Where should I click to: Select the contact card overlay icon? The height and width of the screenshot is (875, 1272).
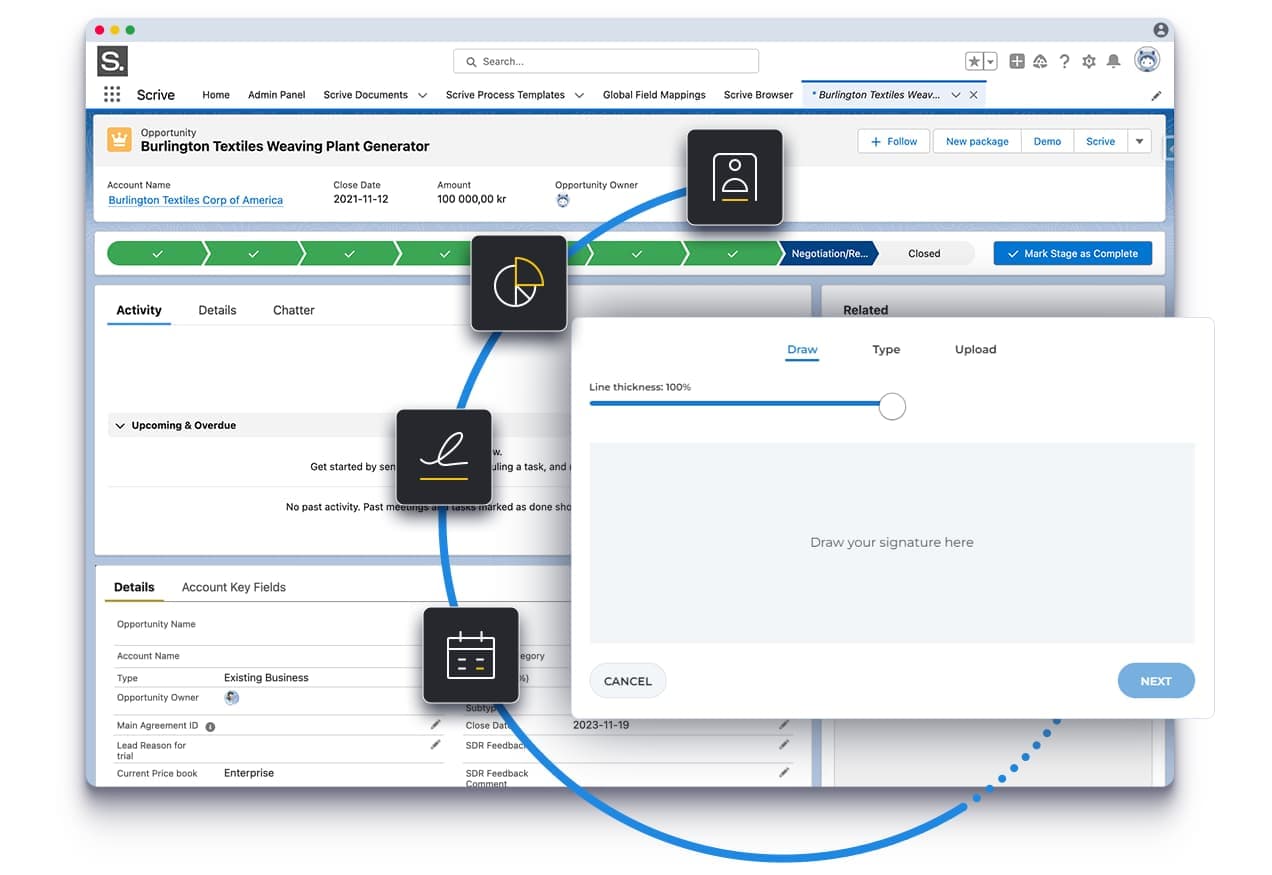735,178
